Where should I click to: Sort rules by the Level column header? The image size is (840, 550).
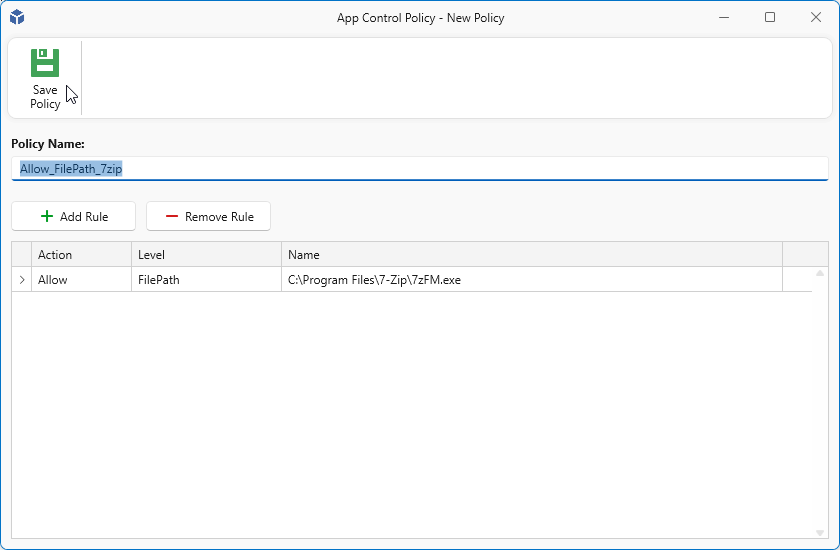point(206,255)
